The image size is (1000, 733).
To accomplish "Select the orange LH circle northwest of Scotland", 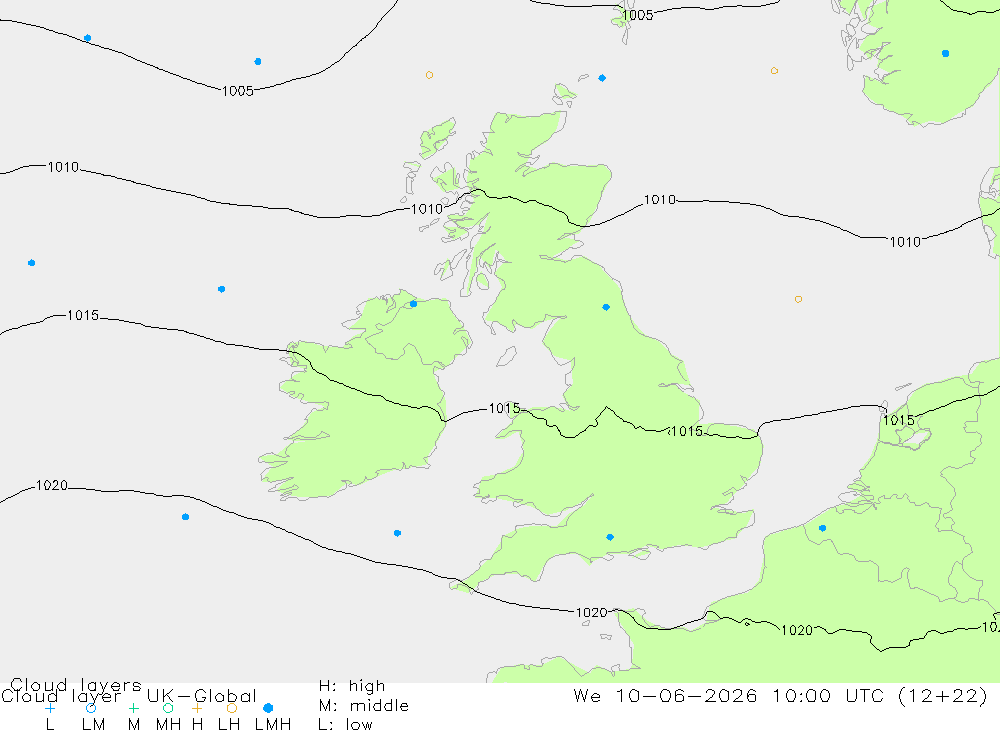I will [429, 75].
